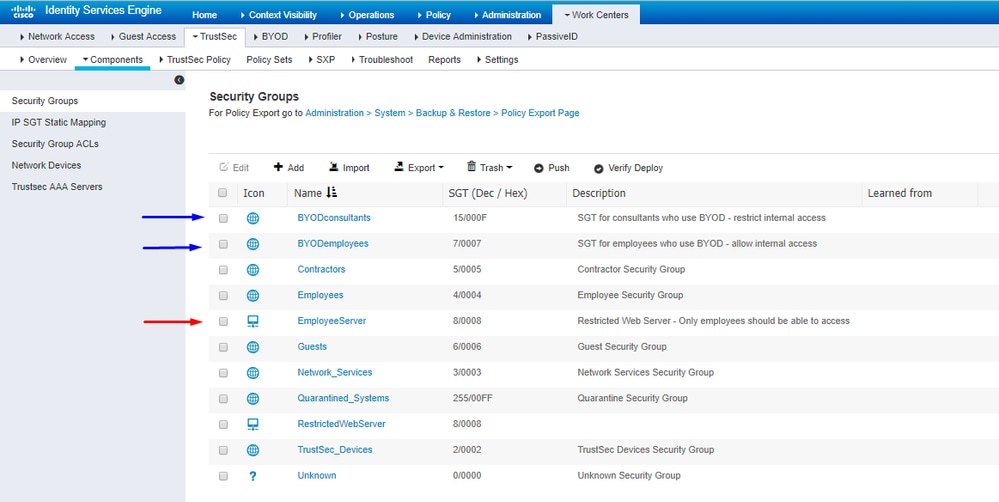Image resolution: width=999 pixels, height=502 pixels.
Task: Expand the TrustSec Policy submenu
Action: tap(194, 59)
